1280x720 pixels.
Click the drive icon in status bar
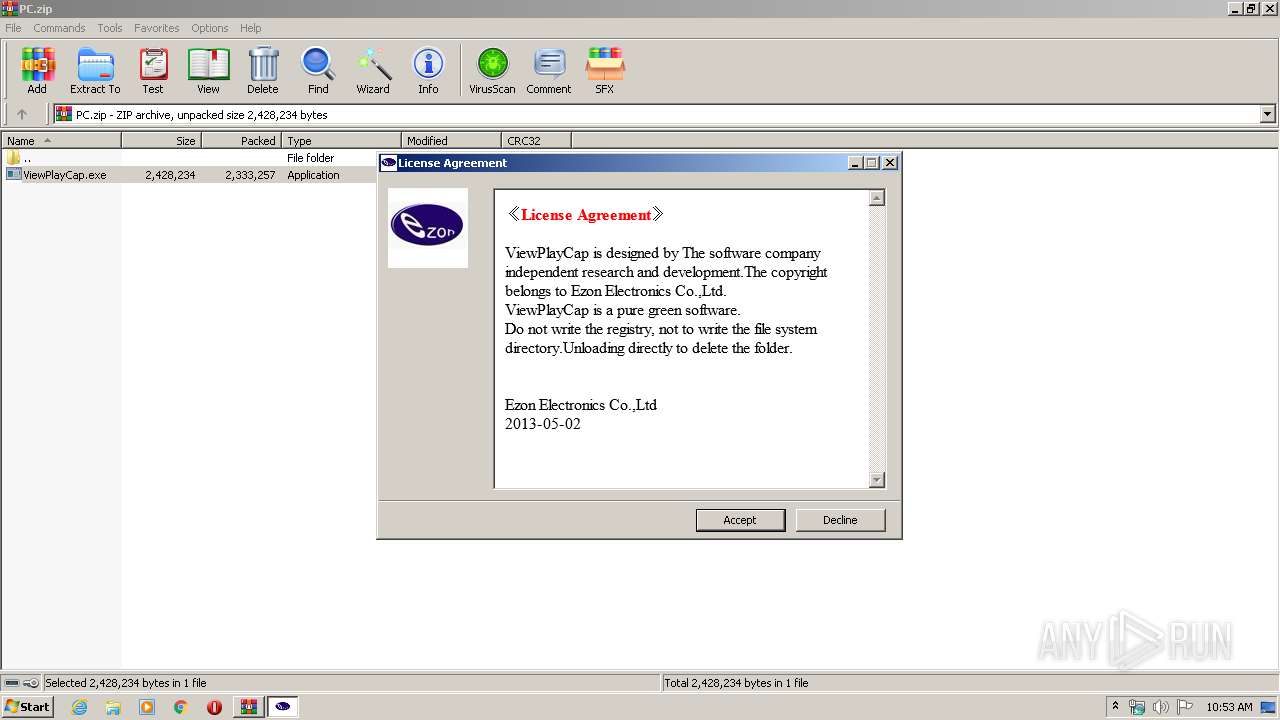(x=12, y=683)
